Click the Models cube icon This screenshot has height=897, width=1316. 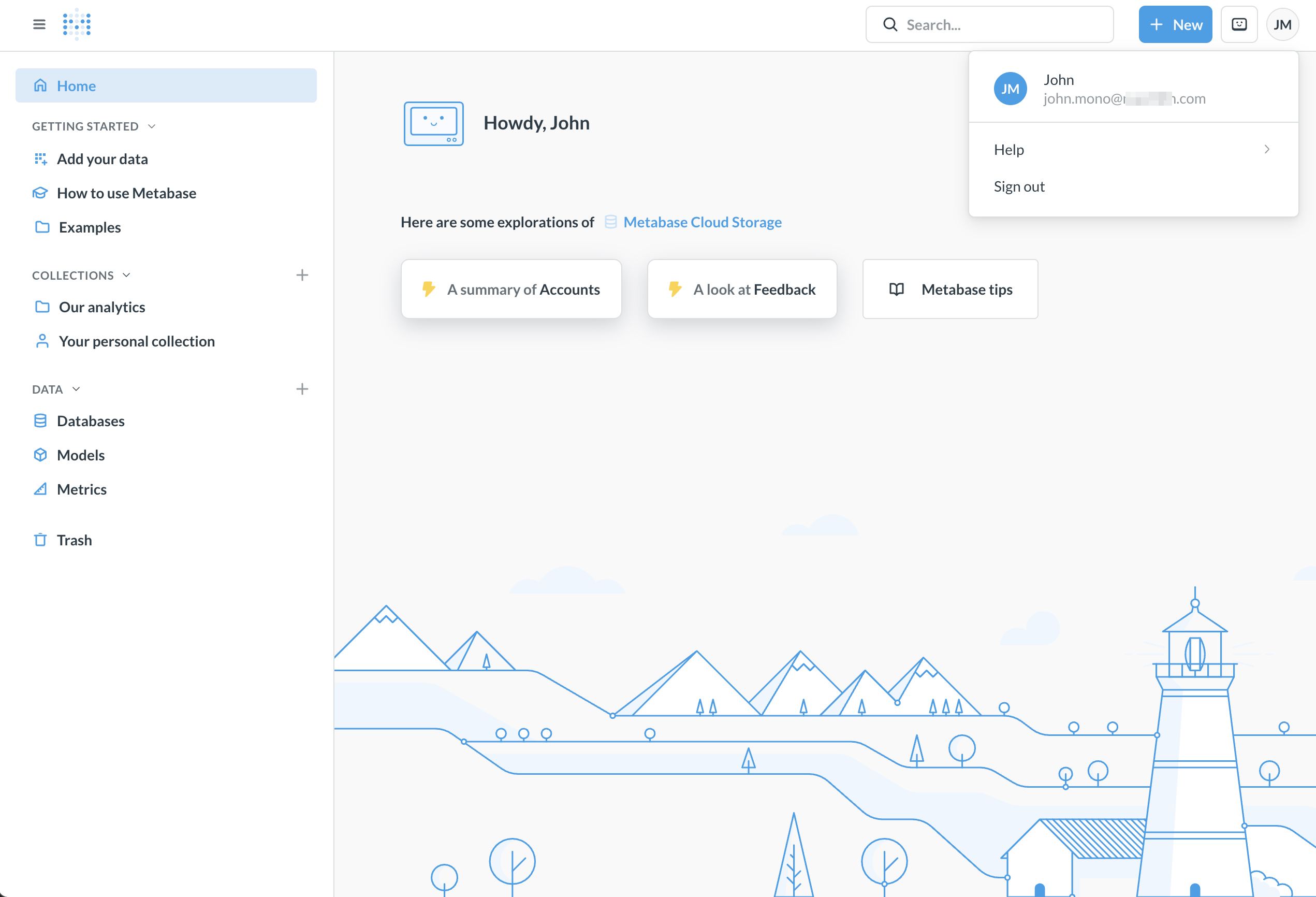[x=40, y=455]
